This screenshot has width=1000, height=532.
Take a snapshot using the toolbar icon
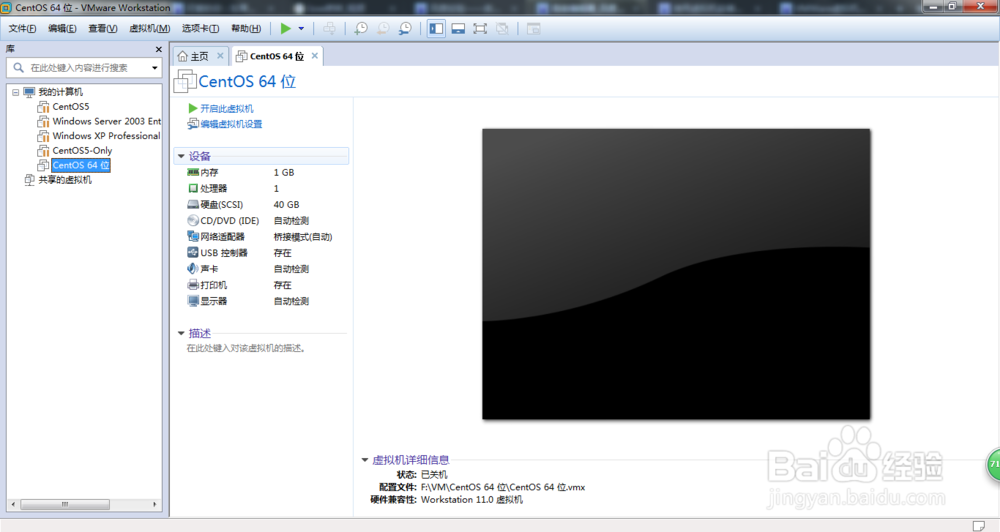pos(361,28)
